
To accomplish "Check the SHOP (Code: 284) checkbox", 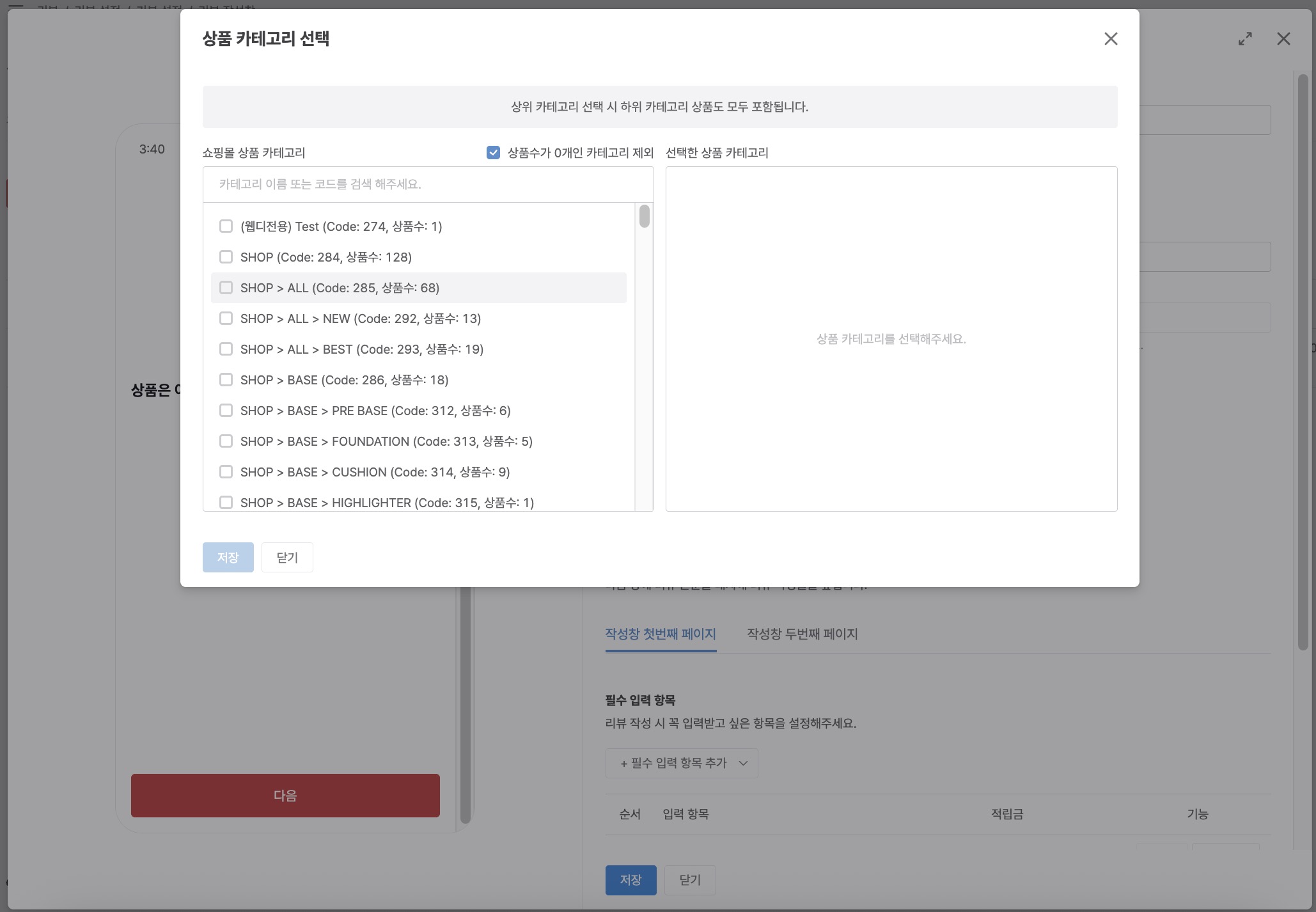I will [x=226, y=256].
